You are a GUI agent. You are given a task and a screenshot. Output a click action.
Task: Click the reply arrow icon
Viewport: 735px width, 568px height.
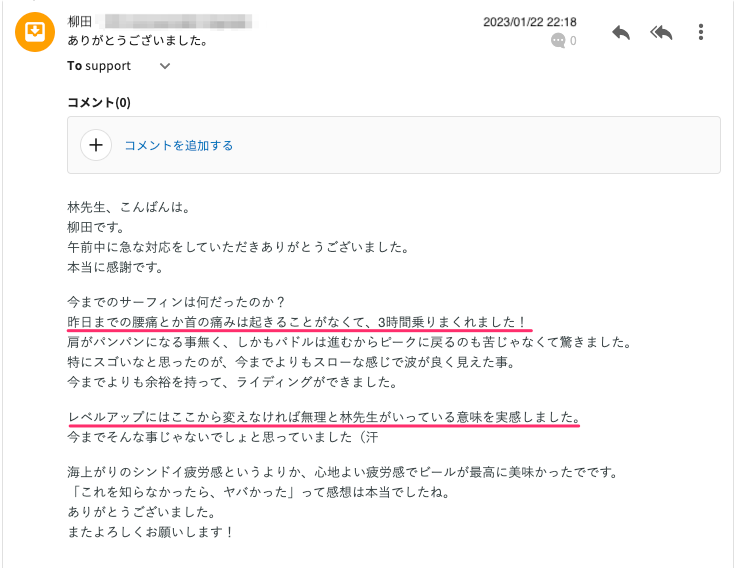(x=621, y=32)
